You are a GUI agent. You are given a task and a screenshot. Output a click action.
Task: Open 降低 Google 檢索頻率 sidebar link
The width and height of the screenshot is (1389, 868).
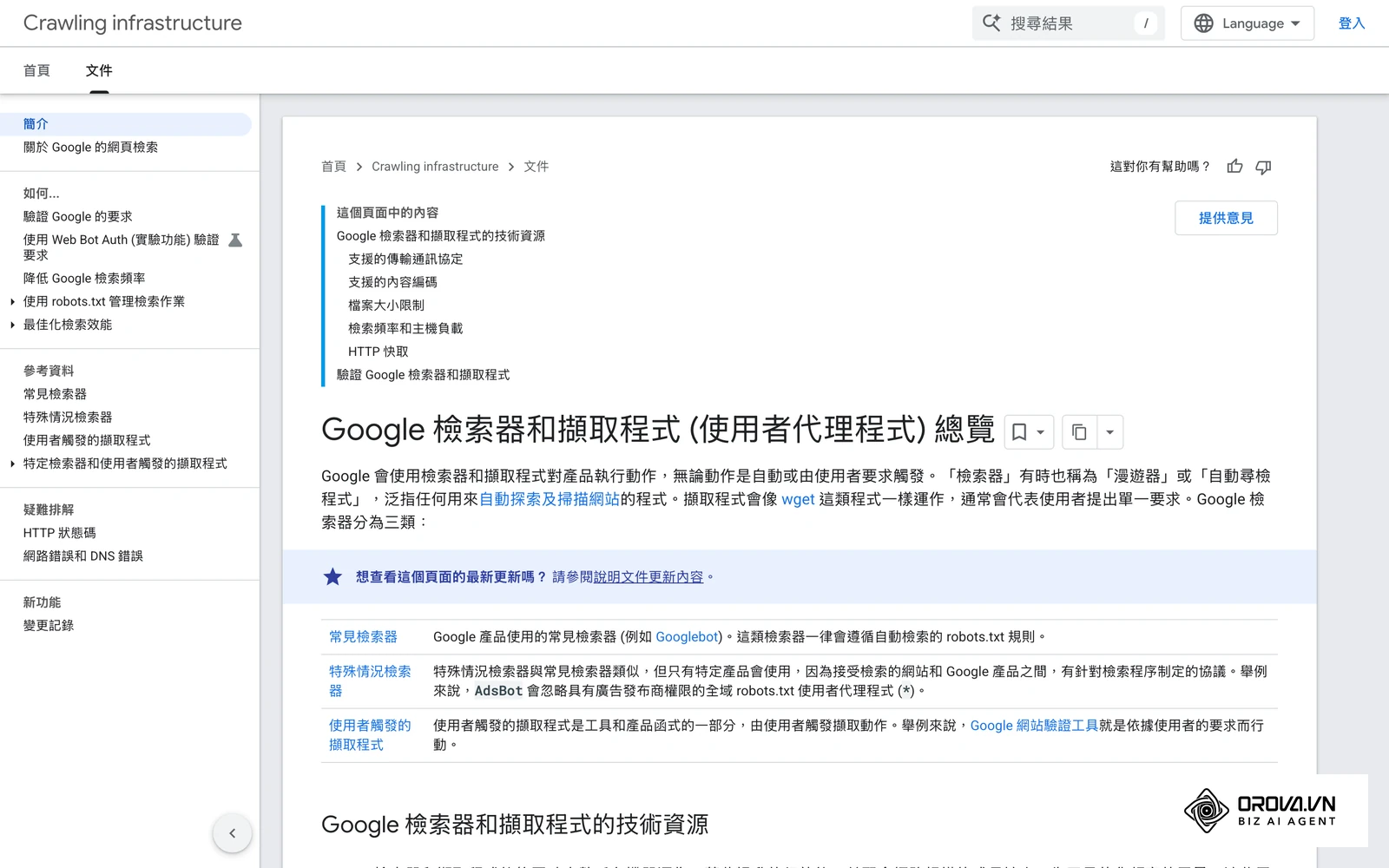(84, 279)
